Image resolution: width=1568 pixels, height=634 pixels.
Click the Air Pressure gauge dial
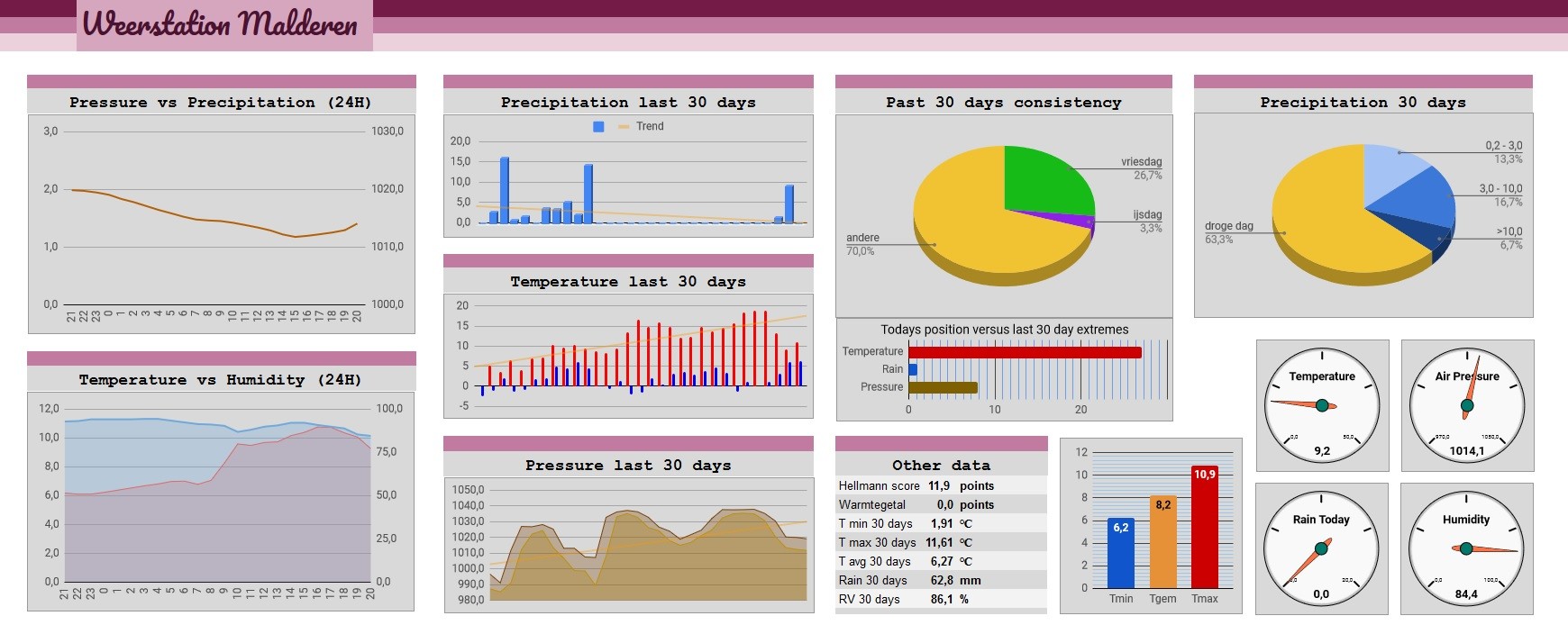tap(1467, 405)
